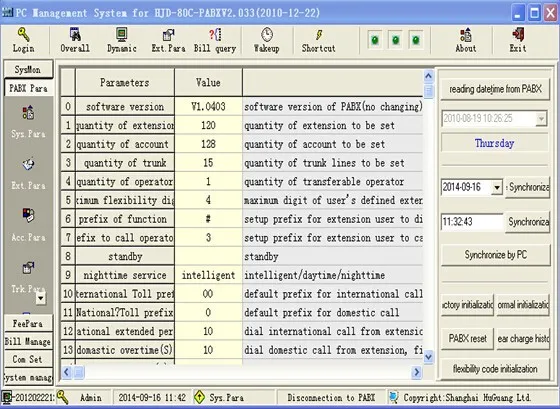Click the 11:32:43 time input field
Image resolution: width=560 pixels, height=409 pixels.
click(472, 222)
